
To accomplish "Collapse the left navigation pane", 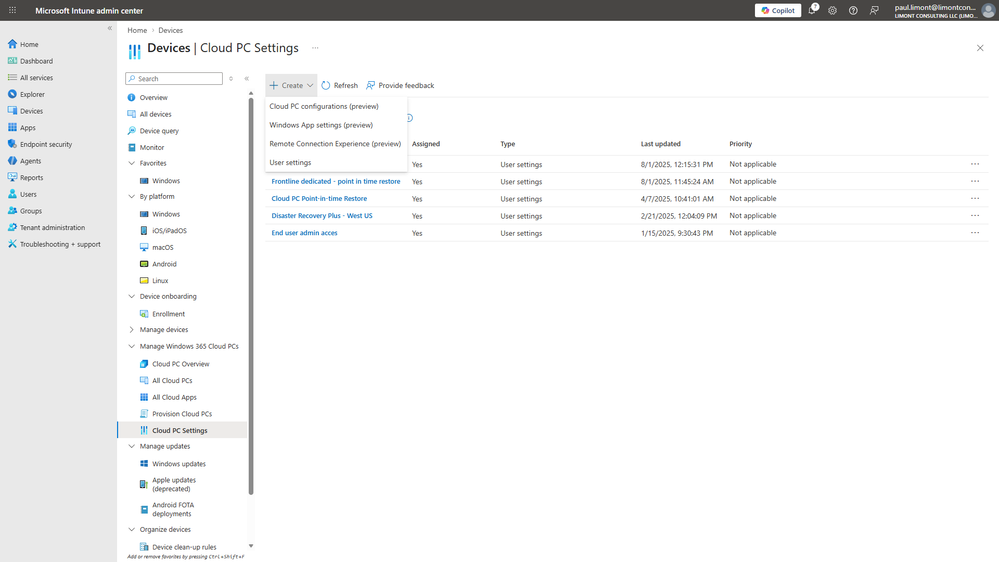I will click(110, 28).
